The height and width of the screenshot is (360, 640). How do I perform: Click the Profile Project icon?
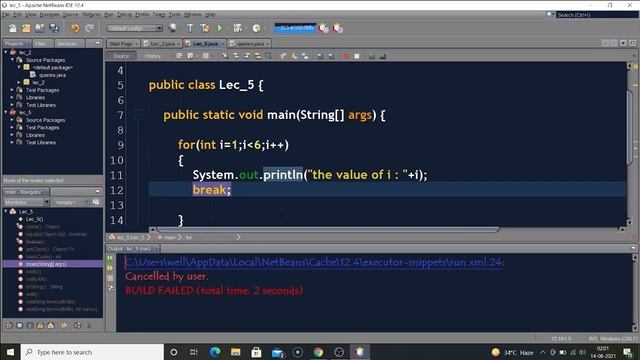coord(256,28)
